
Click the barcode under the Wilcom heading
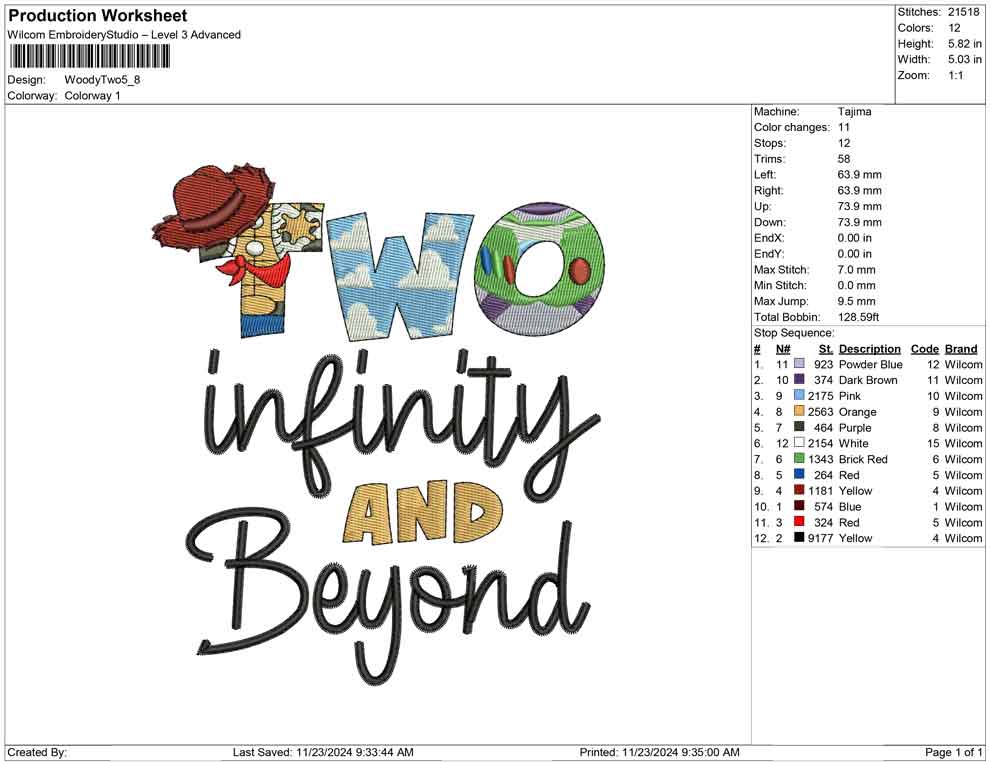pyautogui.click(x=90, y=57)
